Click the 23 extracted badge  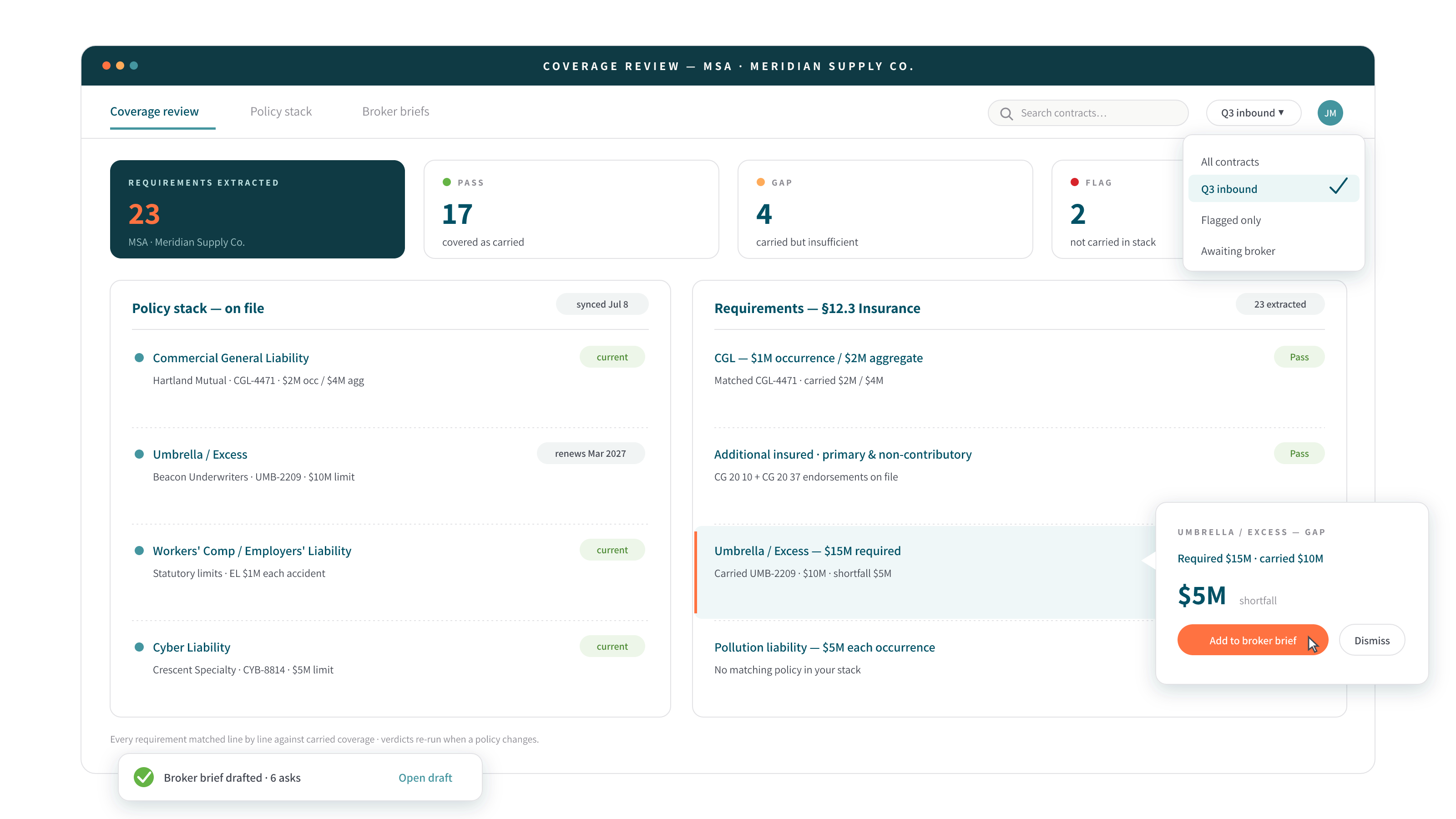[x=1279, y=304]
